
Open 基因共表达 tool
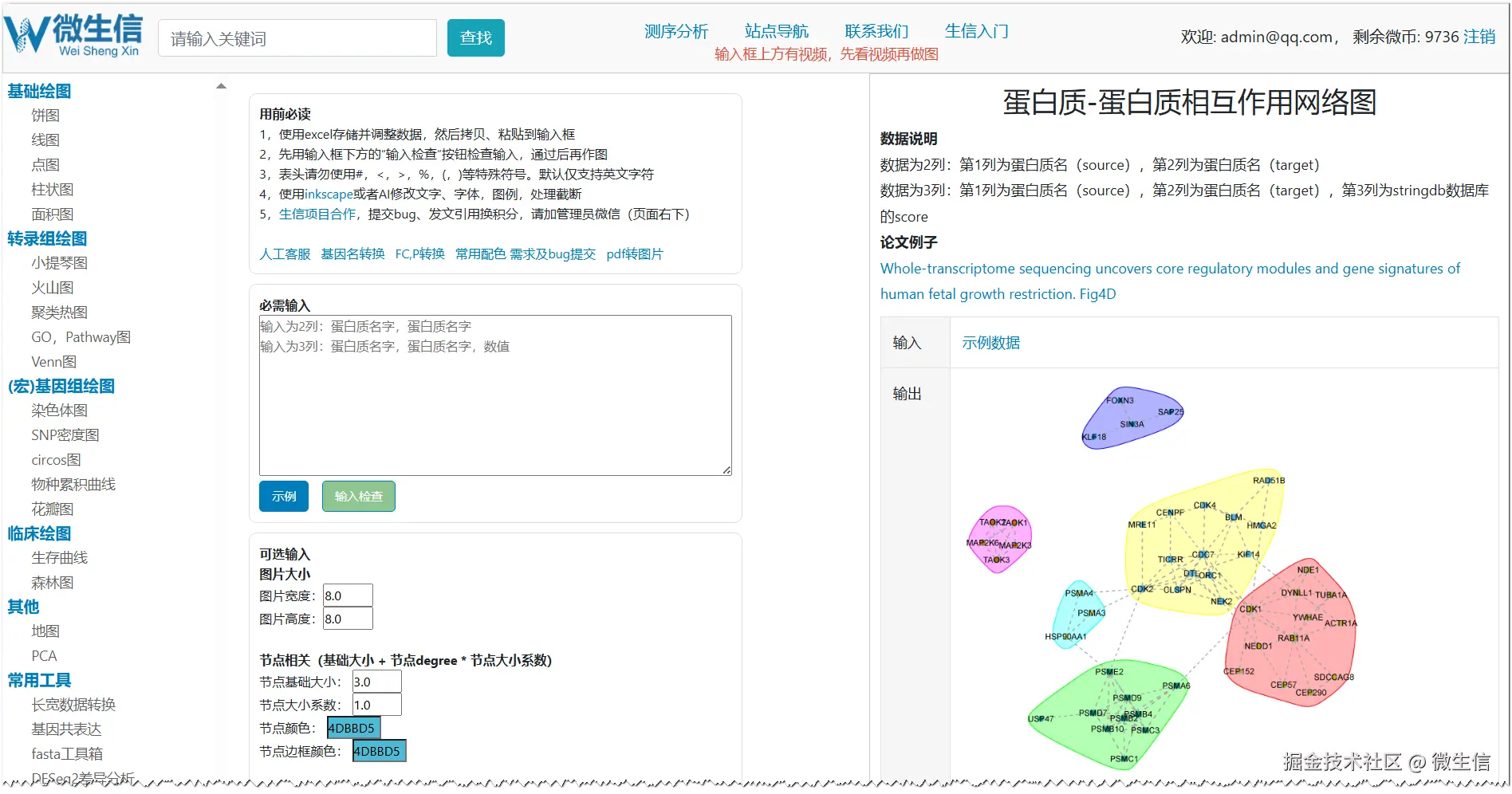(66, 729)
